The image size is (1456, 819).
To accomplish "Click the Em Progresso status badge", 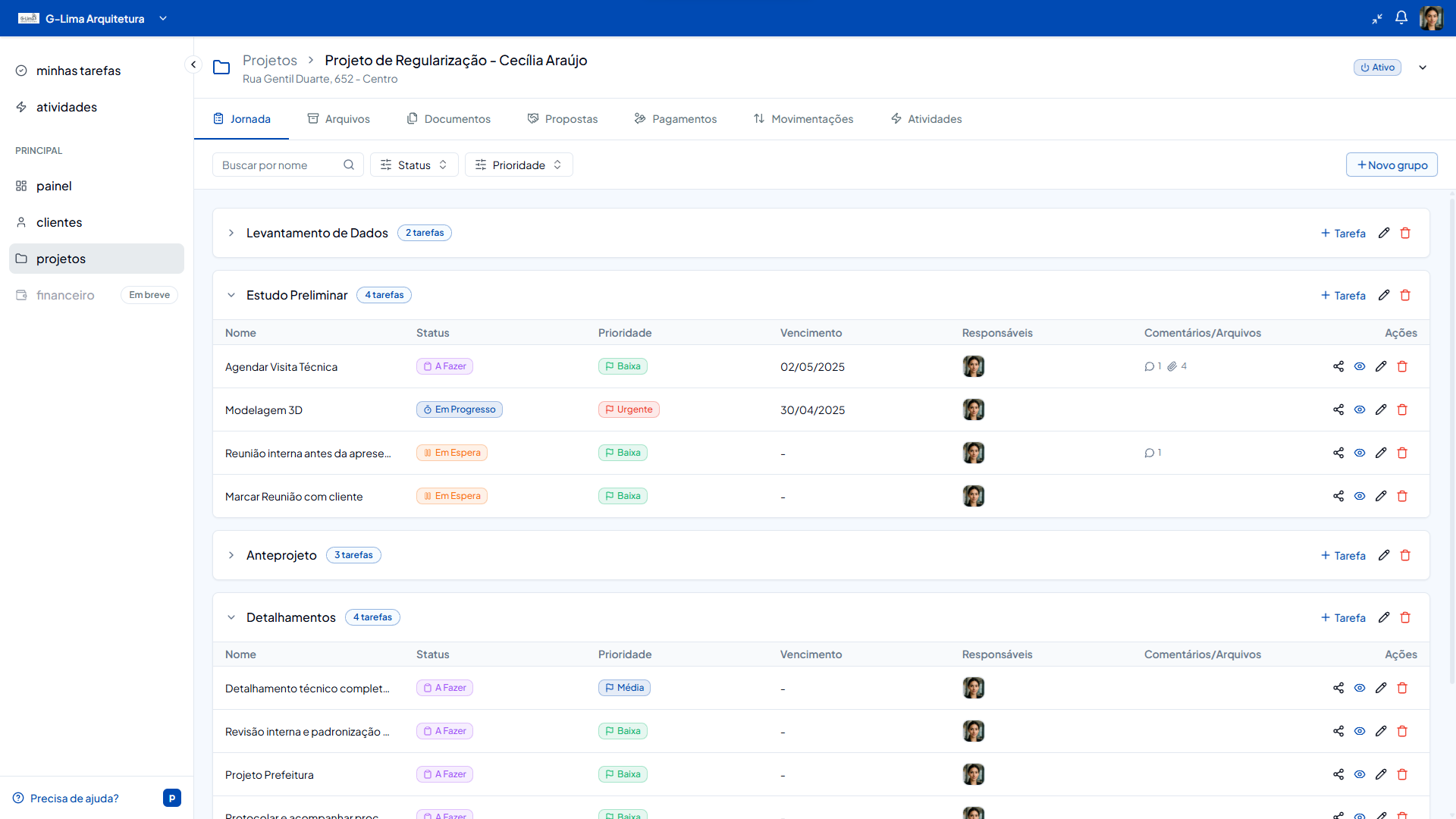I will point(460,409).
